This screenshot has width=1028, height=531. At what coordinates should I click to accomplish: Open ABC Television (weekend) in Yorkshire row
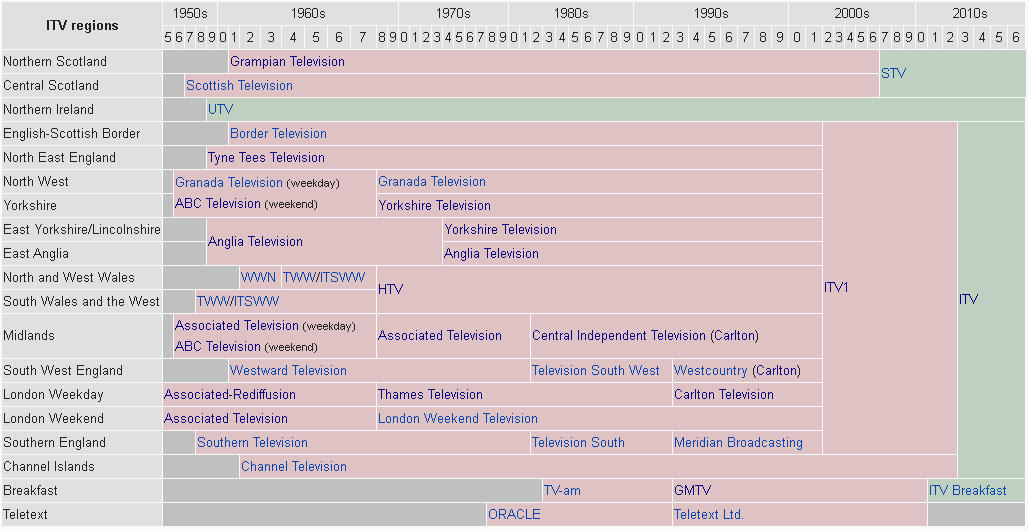point(218,204)
